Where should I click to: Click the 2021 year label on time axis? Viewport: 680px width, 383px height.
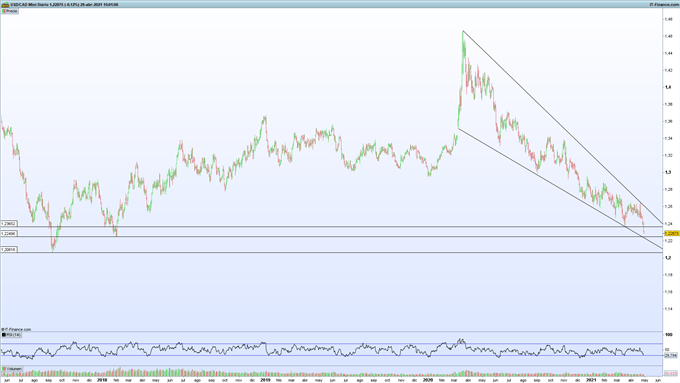point(591,380)
